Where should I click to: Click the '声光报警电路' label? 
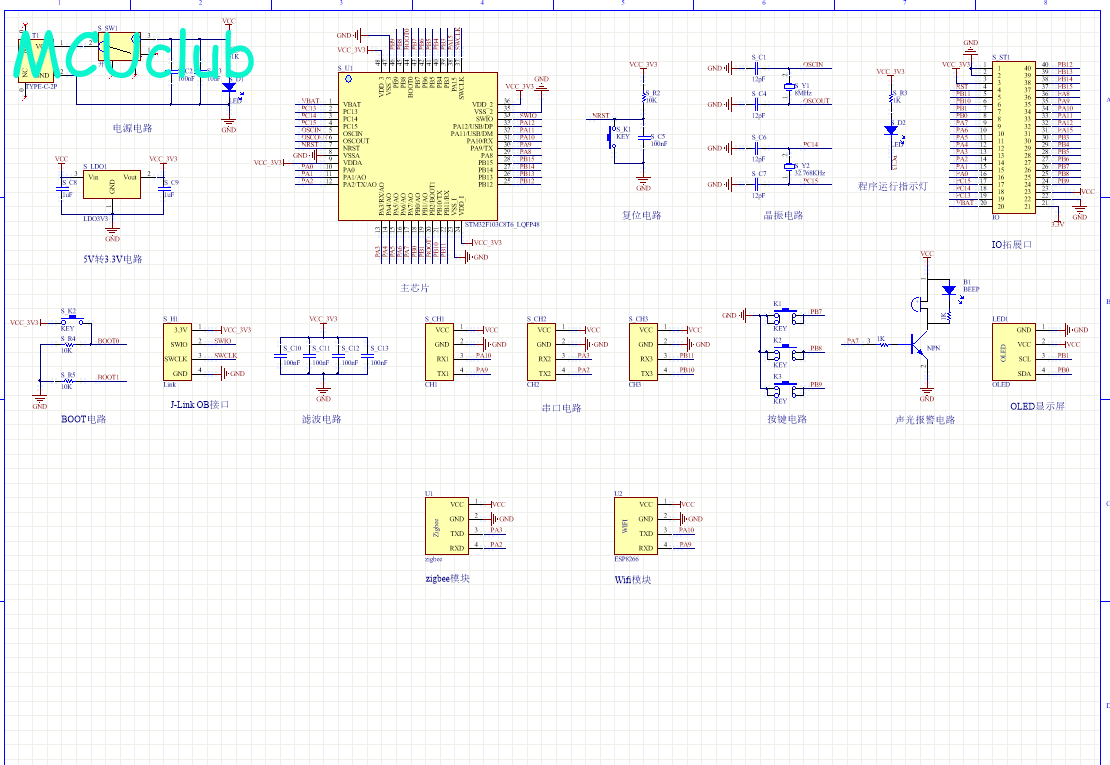925,420
